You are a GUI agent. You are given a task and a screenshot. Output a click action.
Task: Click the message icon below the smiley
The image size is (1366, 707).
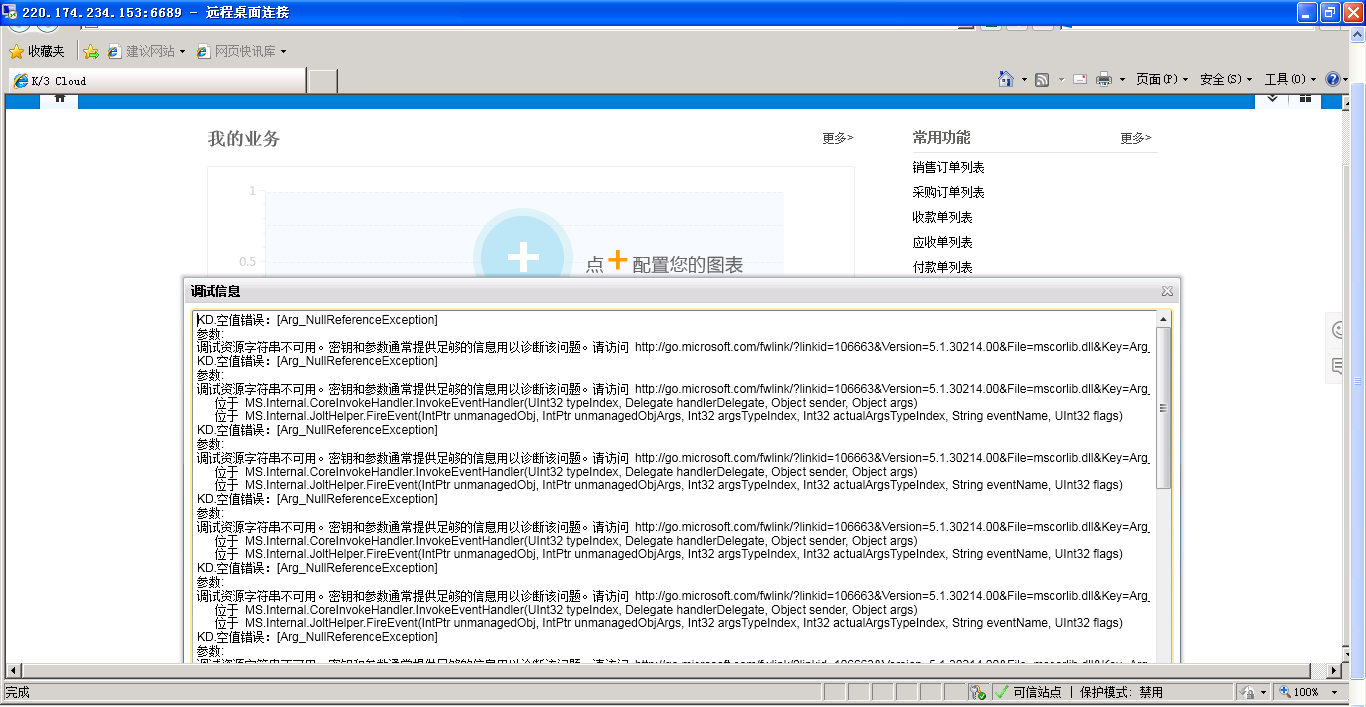pos(1339,367)
